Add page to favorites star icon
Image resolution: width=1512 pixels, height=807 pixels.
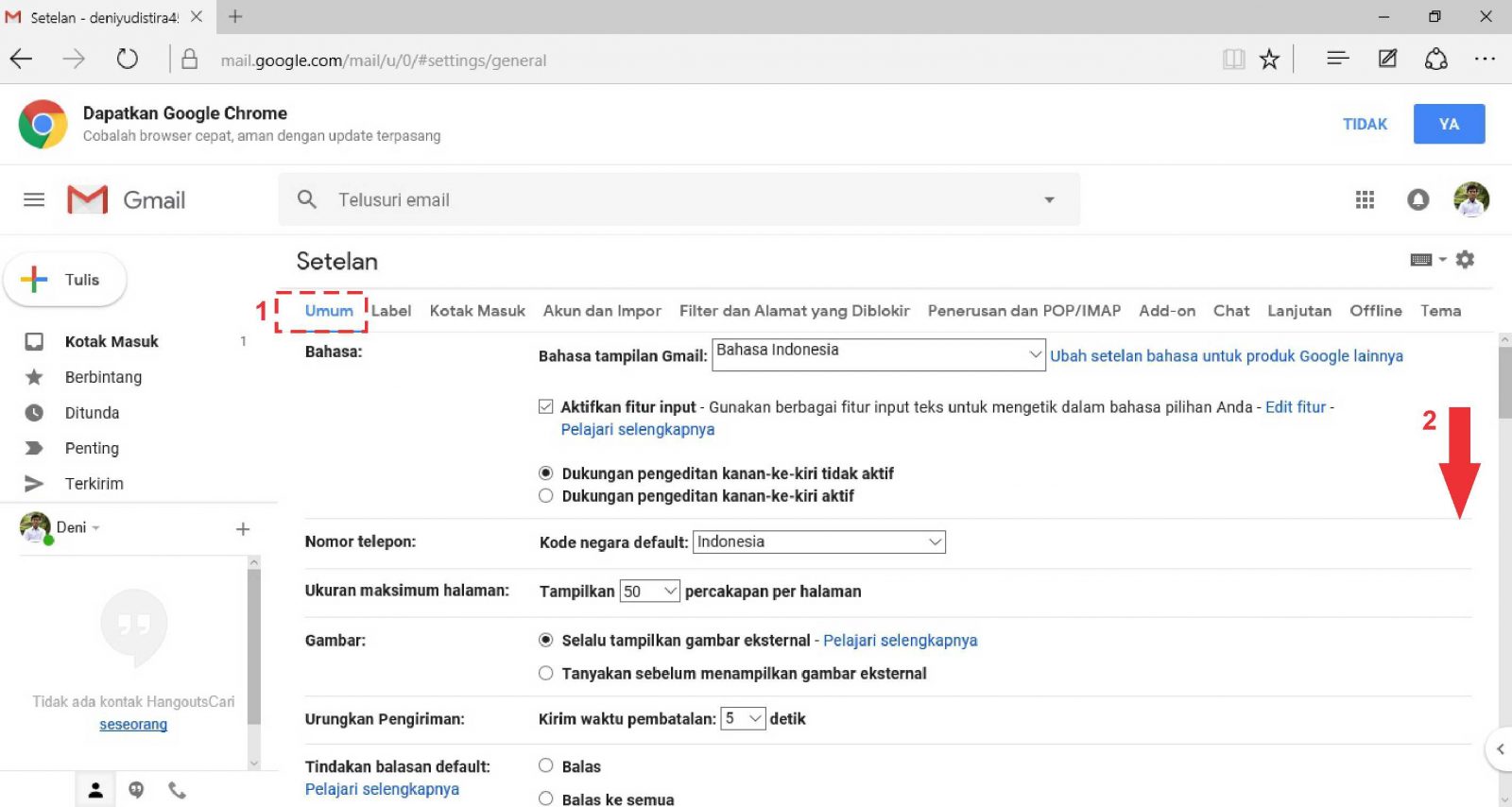click(1269, 60)
